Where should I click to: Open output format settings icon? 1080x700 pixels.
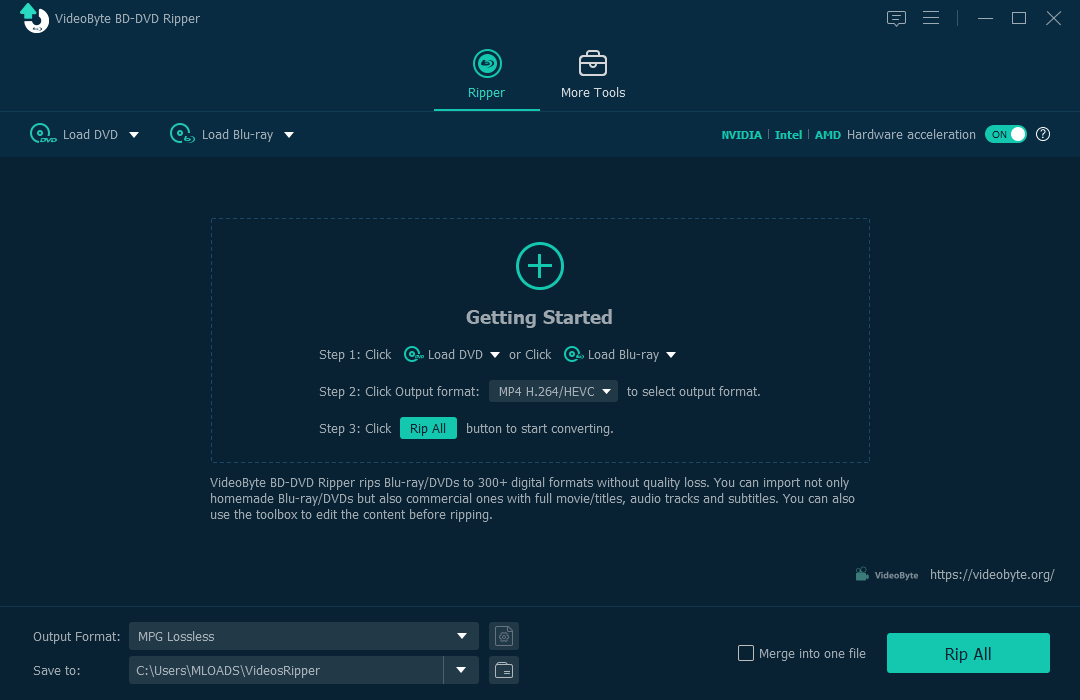tap(504, 636)
